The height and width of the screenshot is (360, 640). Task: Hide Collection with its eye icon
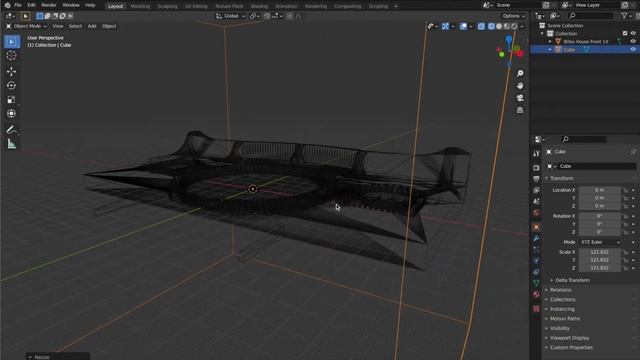click(633, 33)
